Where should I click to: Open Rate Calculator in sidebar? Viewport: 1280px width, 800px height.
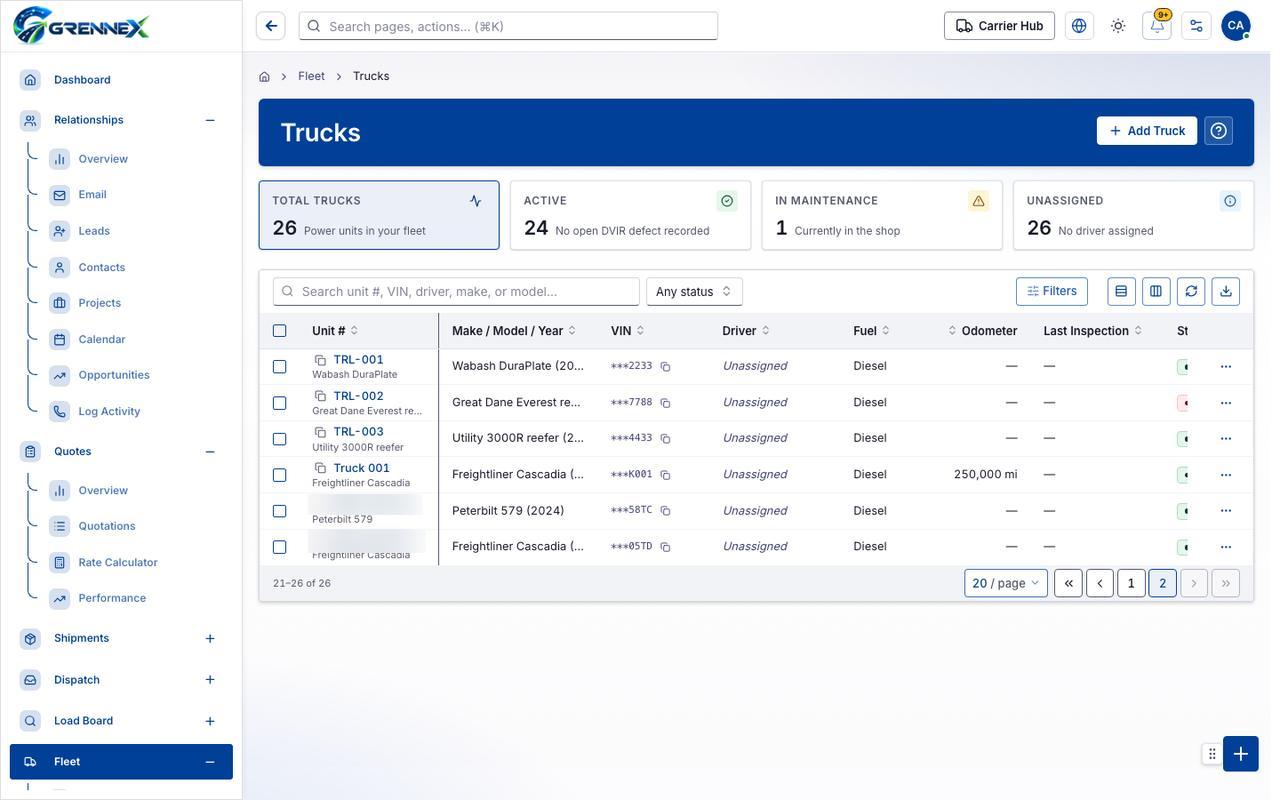118,562
